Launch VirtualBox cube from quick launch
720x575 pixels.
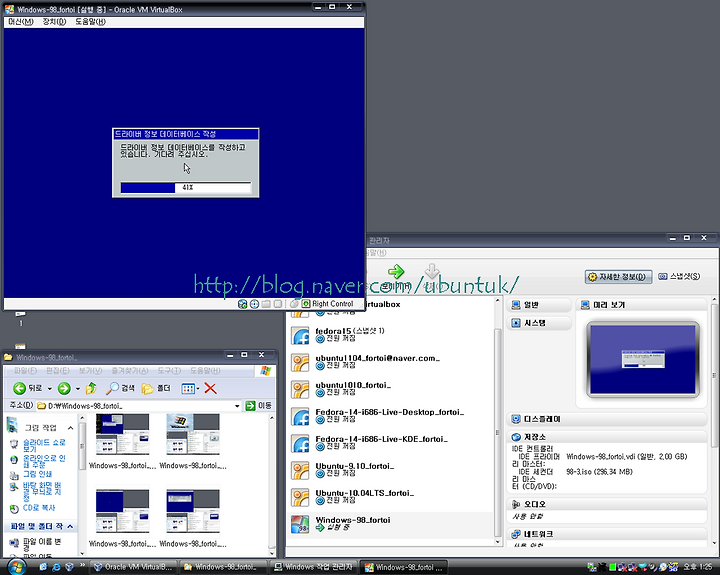[69, 567]
